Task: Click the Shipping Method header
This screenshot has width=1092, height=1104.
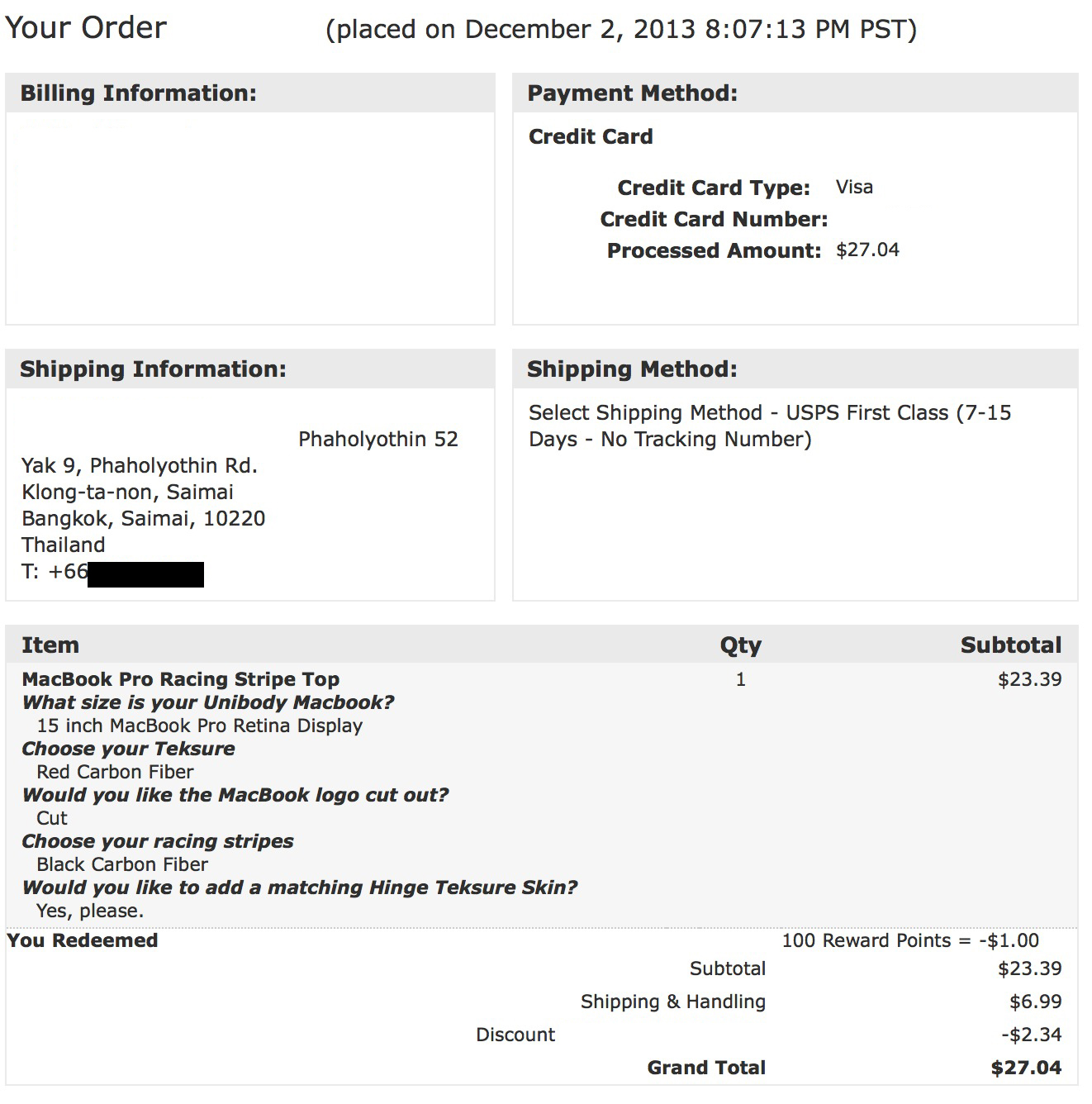Action: 632,369
